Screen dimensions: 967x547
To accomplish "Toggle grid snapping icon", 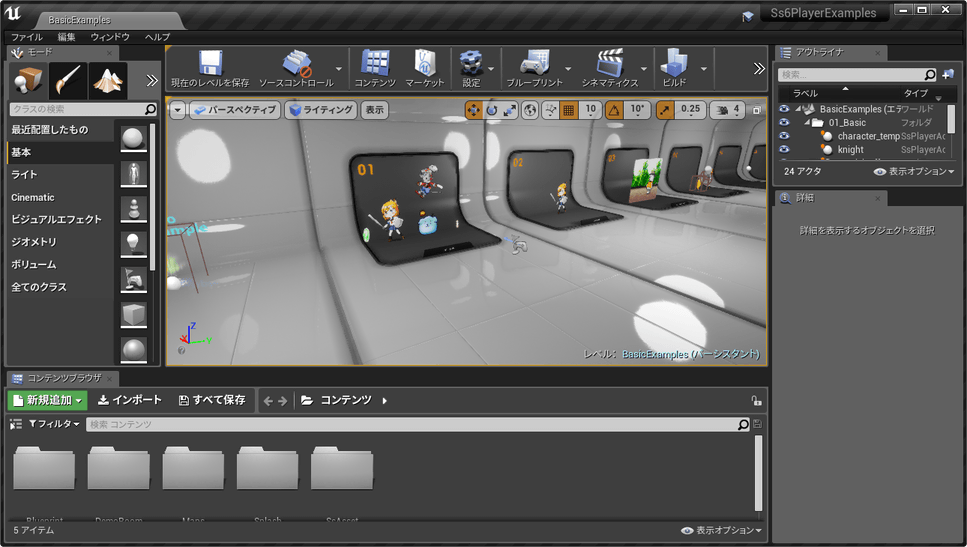I will pyautogui.click(x=569, y=110).
